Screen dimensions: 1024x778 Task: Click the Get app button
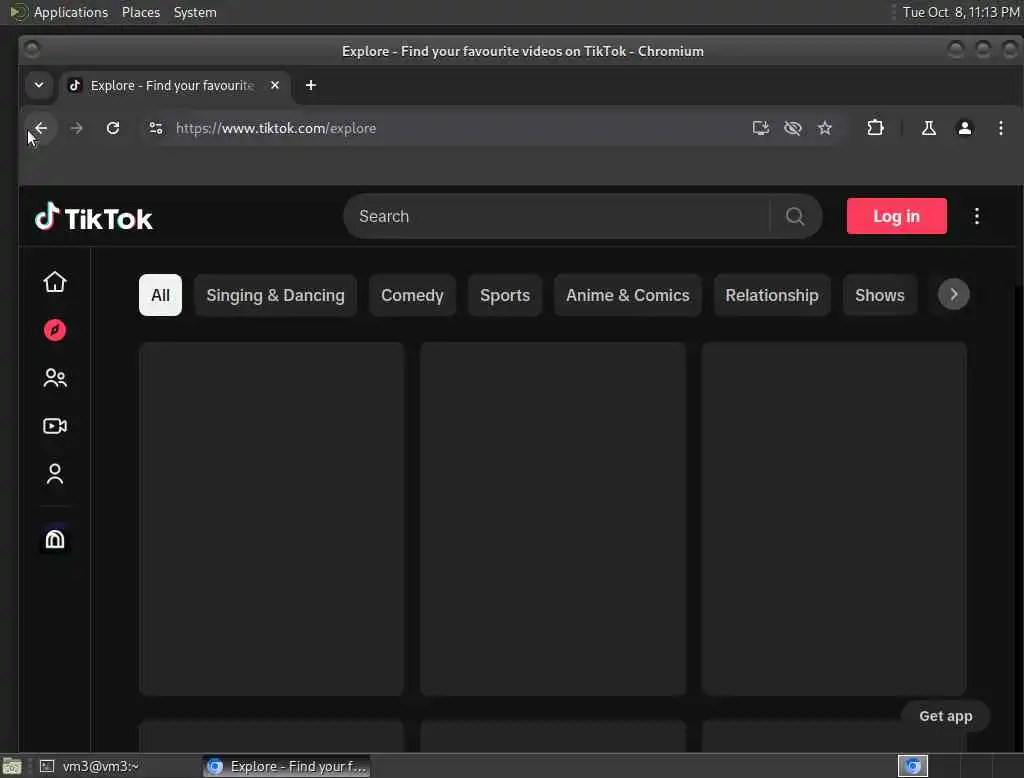(946, 716)
